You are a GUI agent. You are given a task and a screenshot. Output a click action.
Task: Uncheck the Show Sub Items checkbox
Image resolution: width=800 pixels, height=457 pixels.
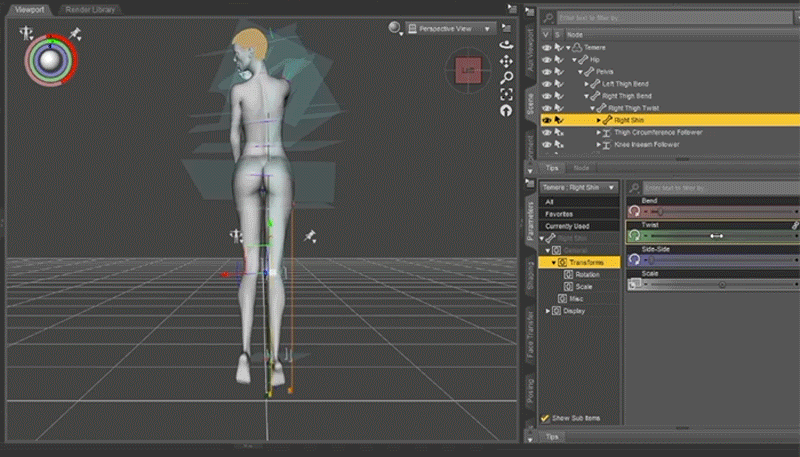click(x=545, y=418)
